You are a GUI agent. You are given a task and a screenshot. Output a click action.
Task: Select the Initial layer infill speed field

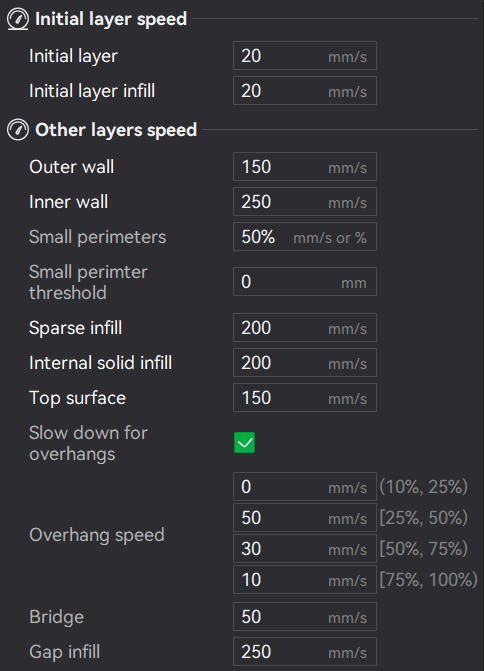pyautogui.click(x=305, y=91)
